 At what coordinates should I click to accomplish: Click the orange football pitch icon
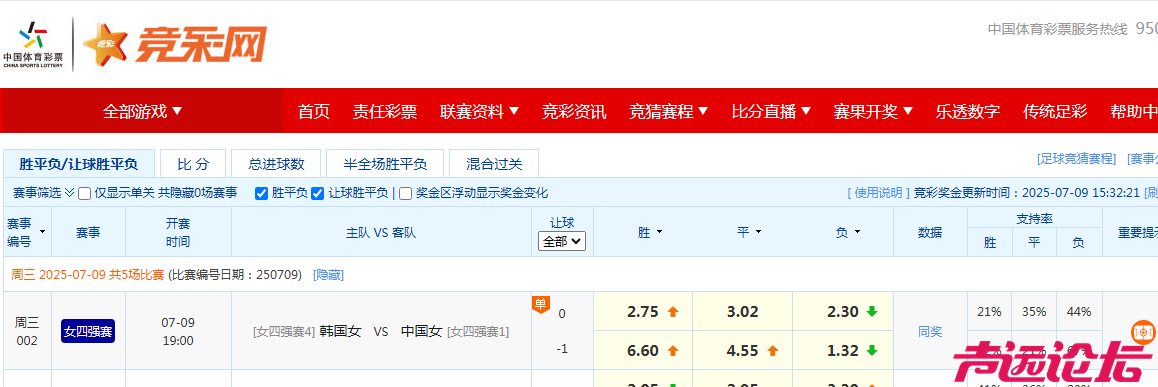coord(1142,332)
